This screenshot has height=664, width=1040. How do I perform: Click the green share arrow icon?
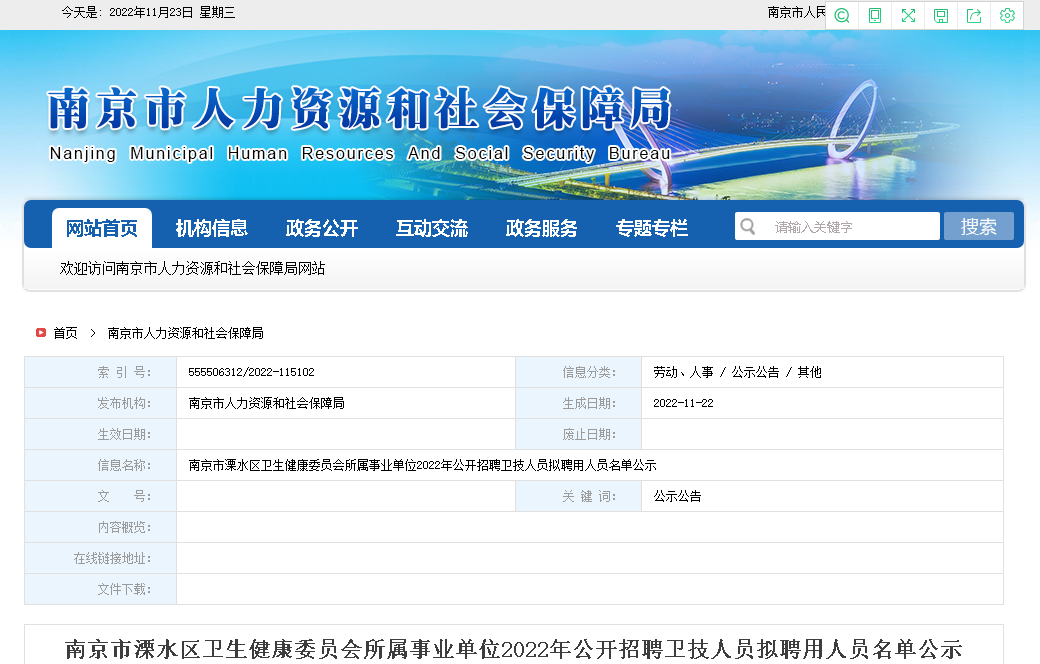[x=974, y=16]
